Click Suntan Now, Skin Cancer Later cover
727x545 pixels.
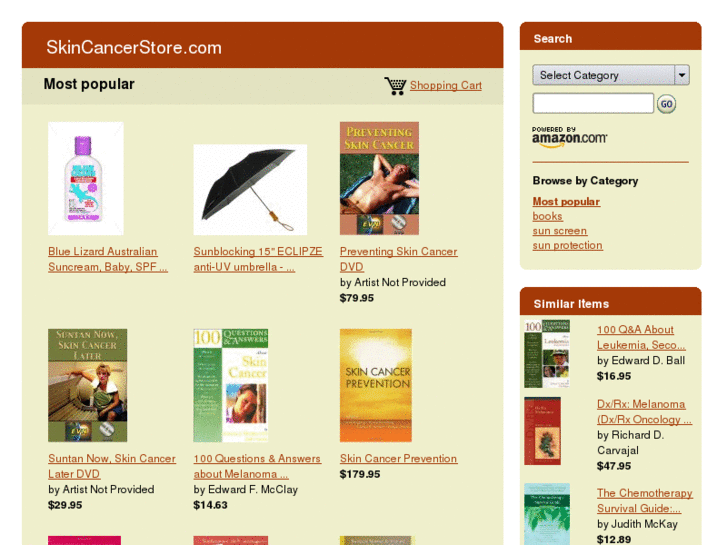(88, 385)
